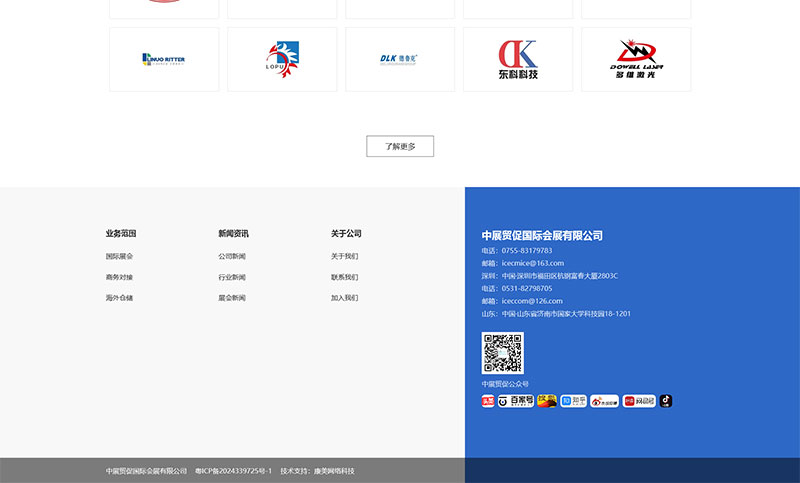
Task: Click the LOPU partner logo
Action: point(282,59)
